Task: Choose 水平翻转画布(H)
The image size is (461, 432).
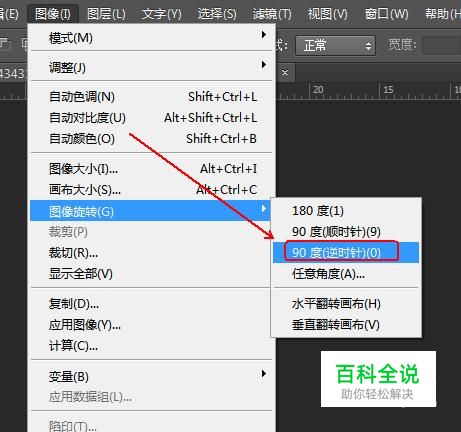Action: 346,304
